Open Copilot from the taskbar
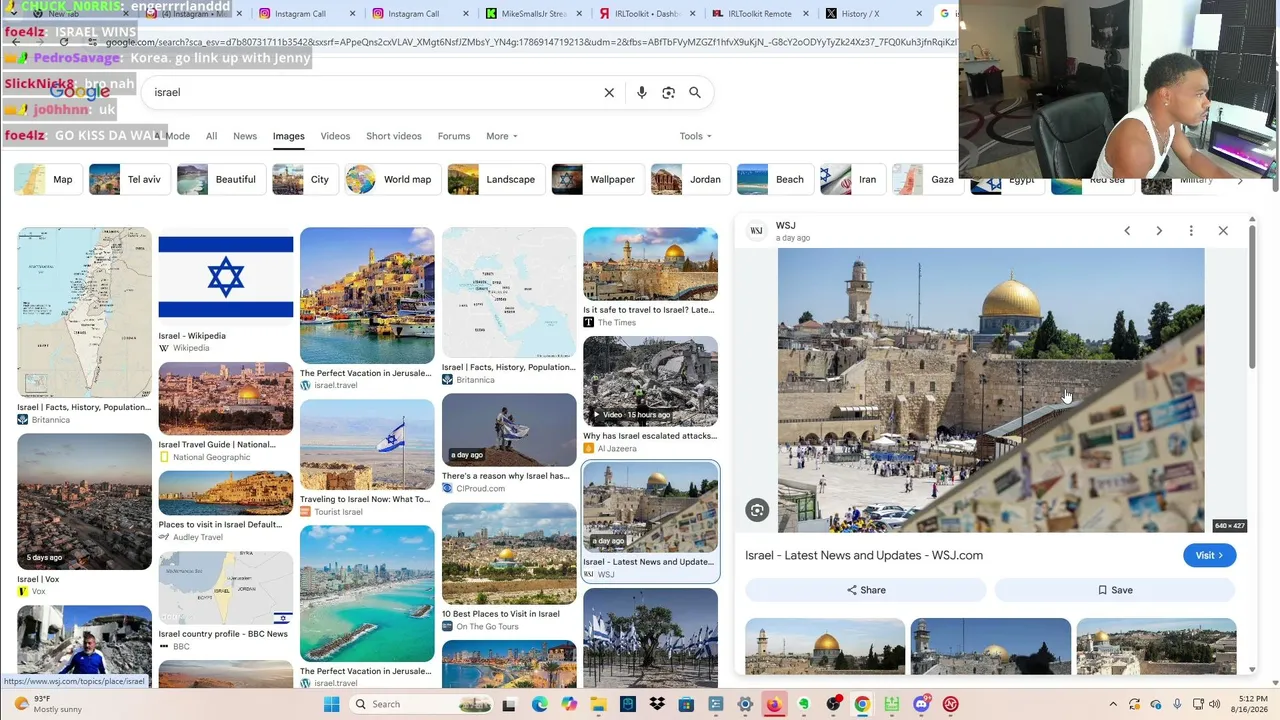This screenshot has width=1280, height=720. click(569, 704)
